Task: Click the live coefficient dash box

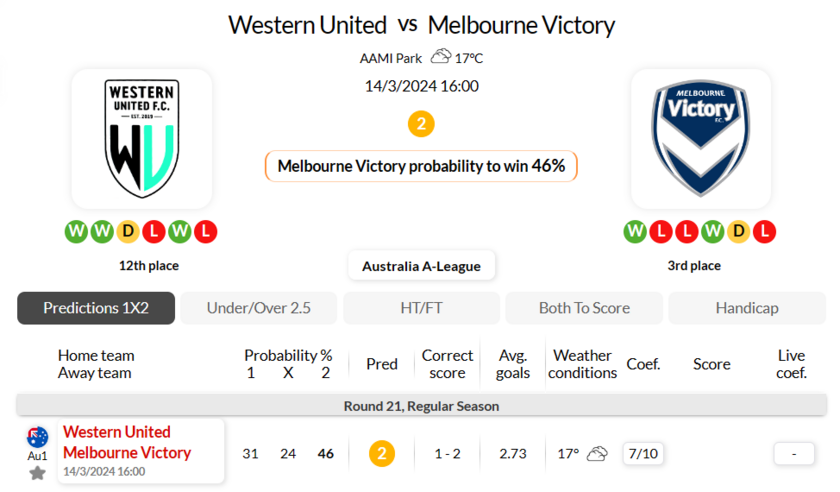Action: [x=795, y=454]
